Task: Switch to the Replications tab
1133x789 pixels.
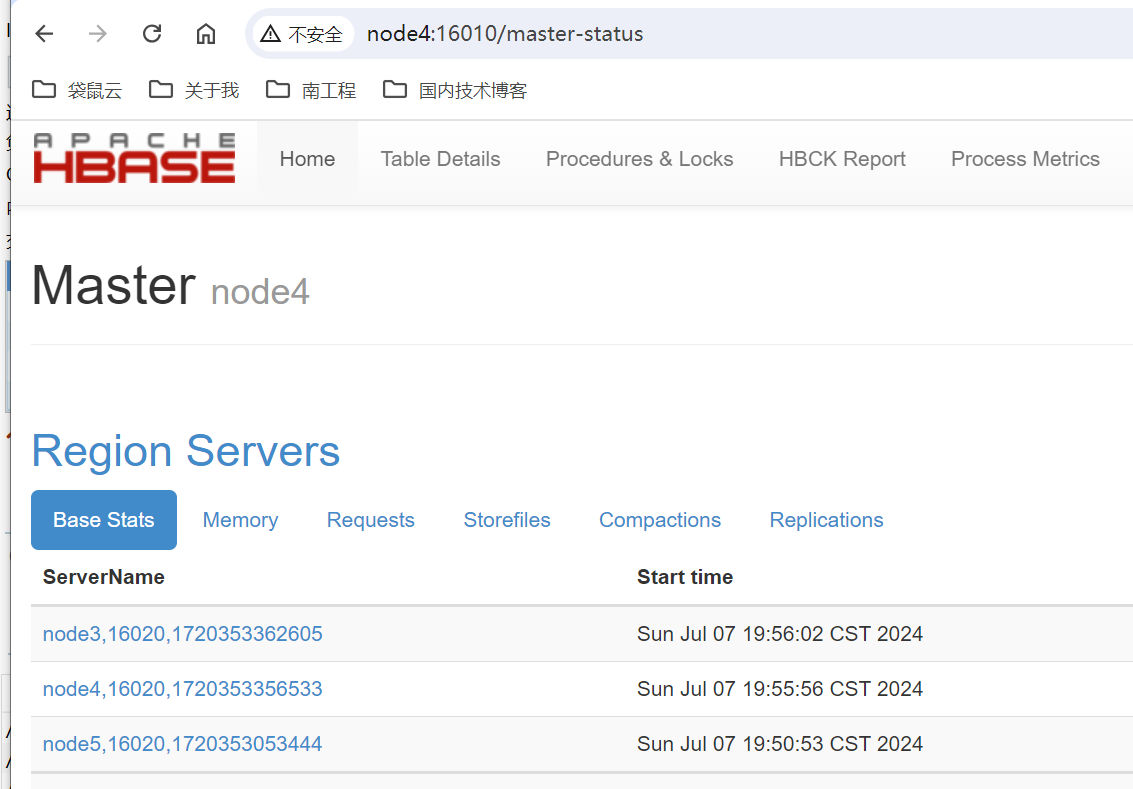Action: click(827, 520)
